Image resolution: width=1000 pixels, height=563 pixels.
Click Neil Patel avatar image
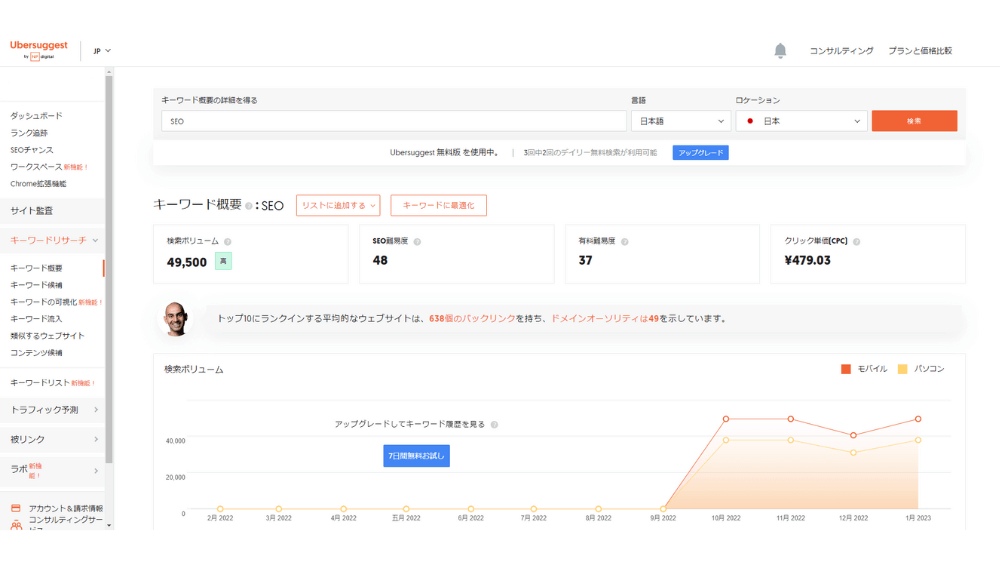pos(175,318)
